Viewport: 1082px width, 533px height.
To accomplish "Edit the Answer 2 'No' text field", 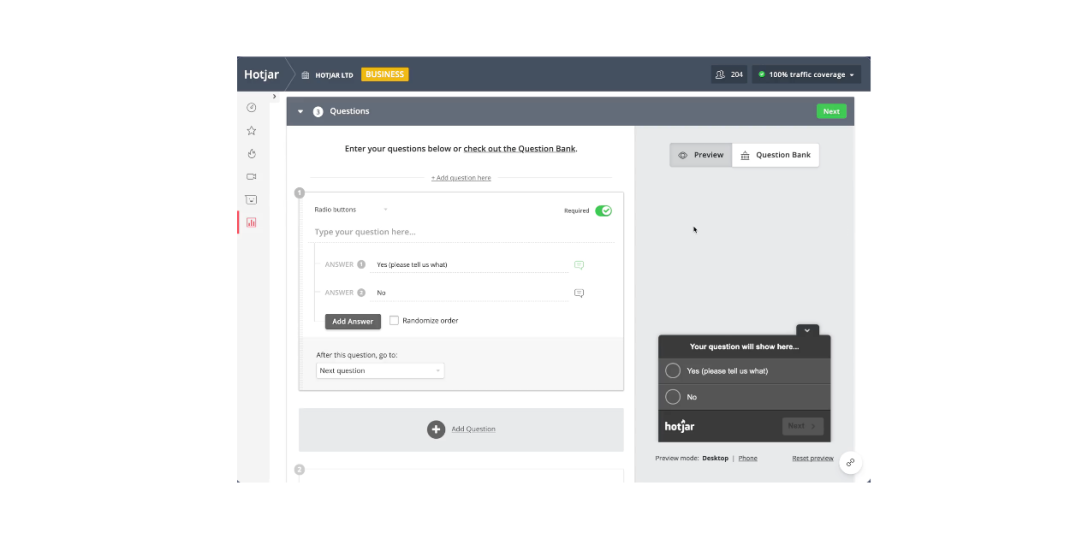I will coord(469,293).
